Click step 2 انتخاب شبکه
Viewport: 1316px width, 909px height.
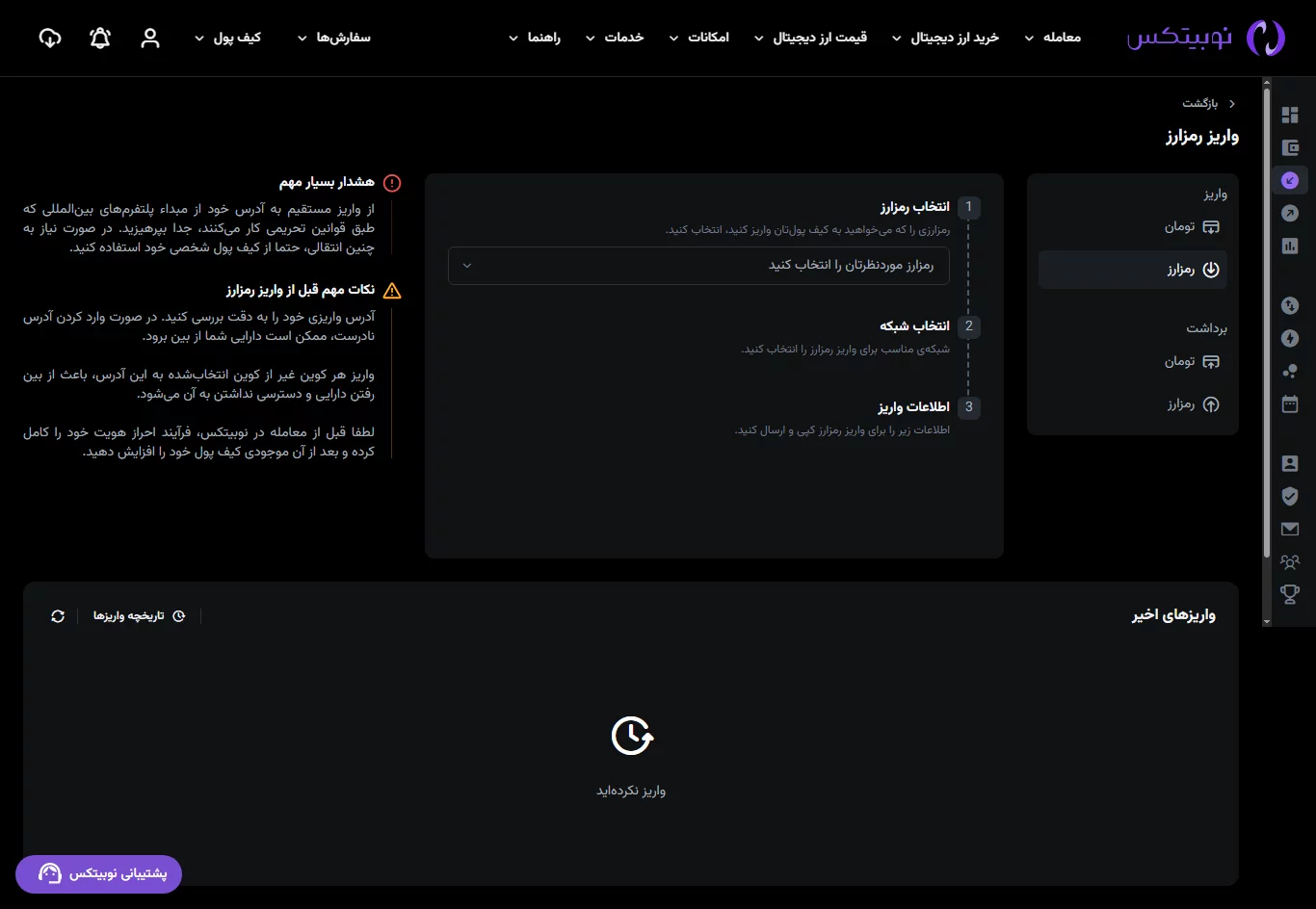pos(914,326)
